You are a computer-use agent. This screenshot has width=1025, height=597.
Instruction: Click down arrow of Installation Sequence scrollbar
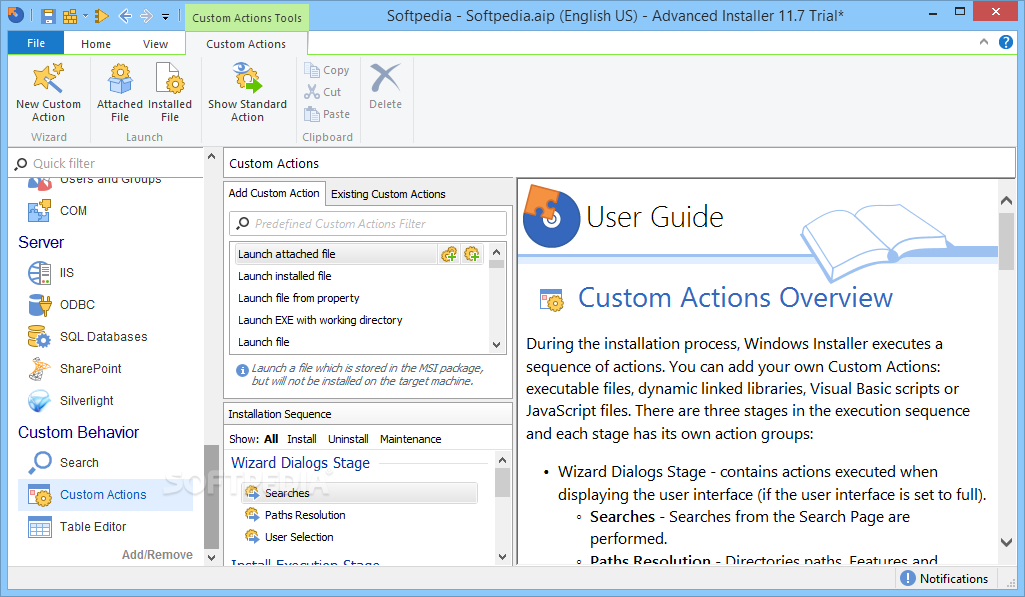click(x=502, y=557)
